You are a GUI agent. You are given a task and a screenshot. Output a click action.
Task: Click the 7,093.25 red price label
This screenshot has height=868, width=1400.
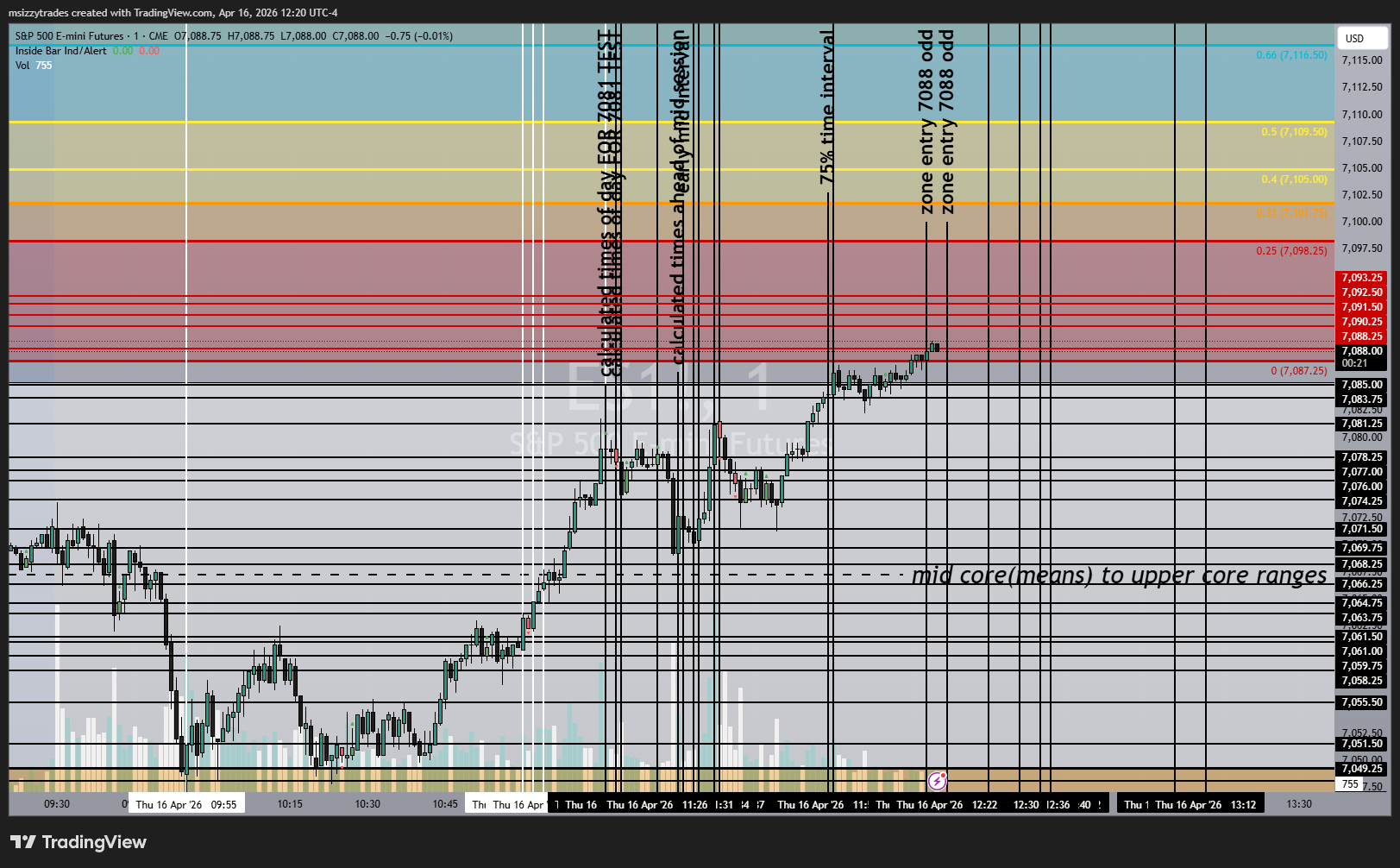[x=1361, y=278]
